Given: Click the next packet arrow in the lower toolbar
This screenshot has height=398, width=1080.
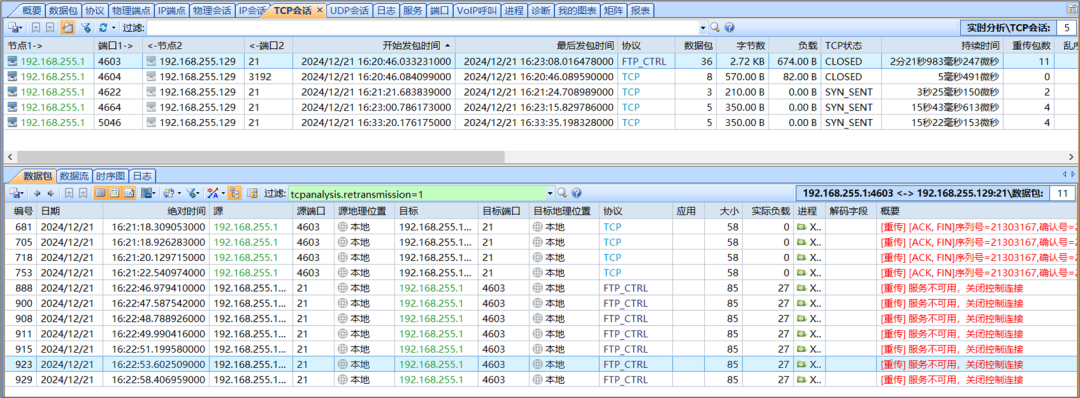Looking at the screenshot, I should click(x=51, y=193).
